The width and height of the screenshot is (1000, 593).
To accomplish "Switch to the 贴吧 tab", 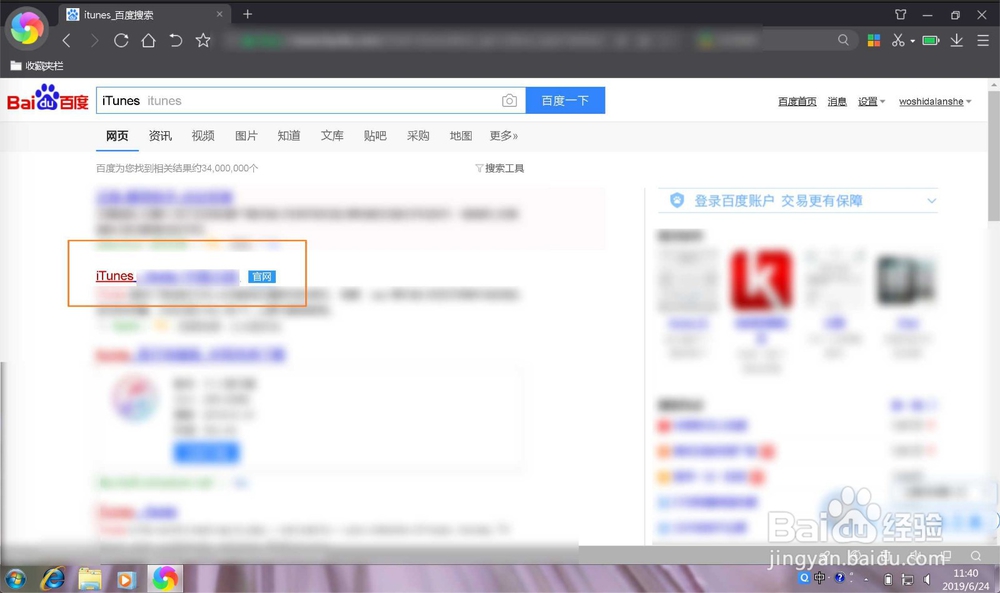I will point(375,136).
